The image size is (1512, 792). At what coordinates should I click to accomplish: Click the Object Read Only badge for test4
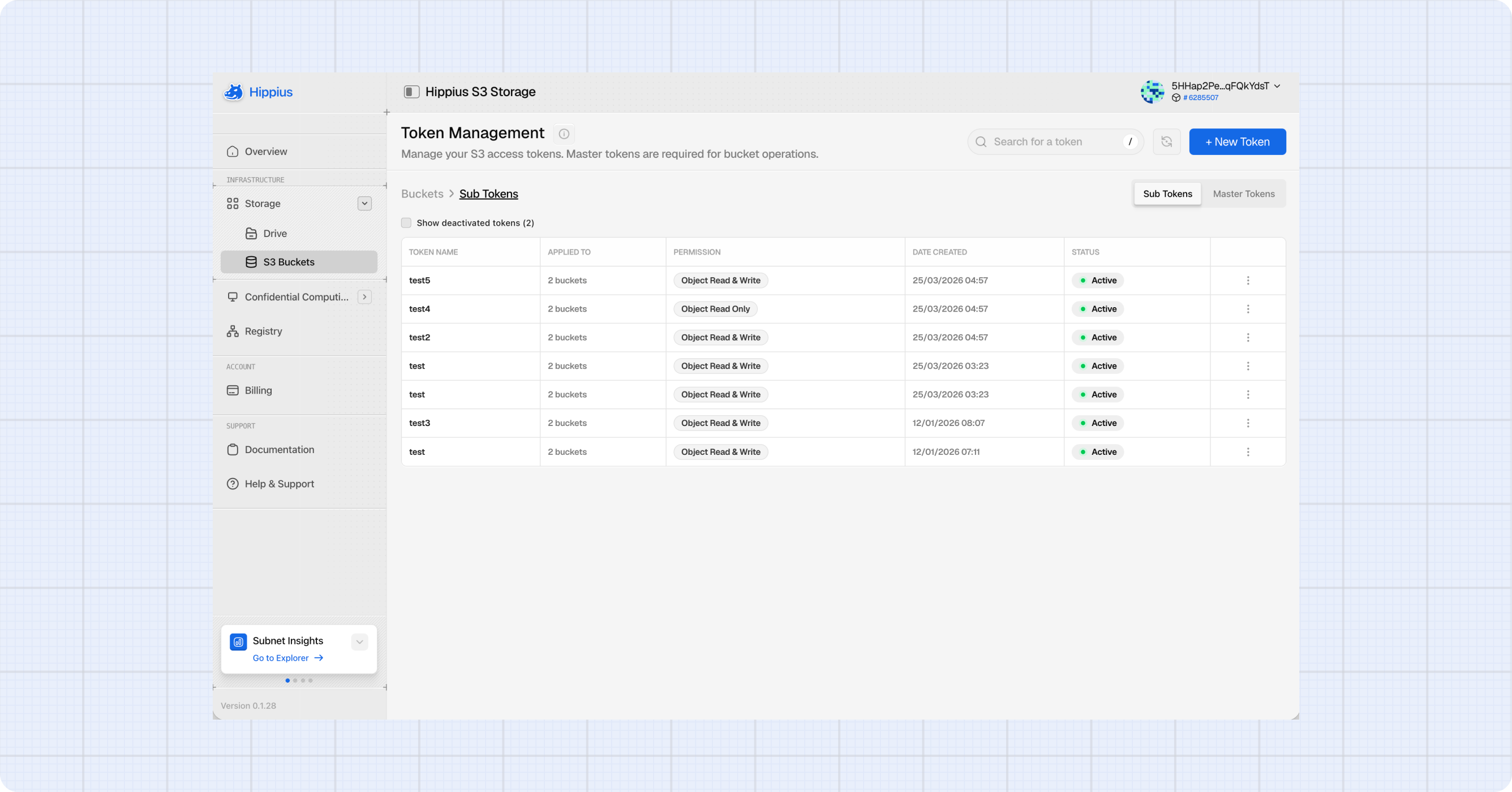tap(715, 309)
